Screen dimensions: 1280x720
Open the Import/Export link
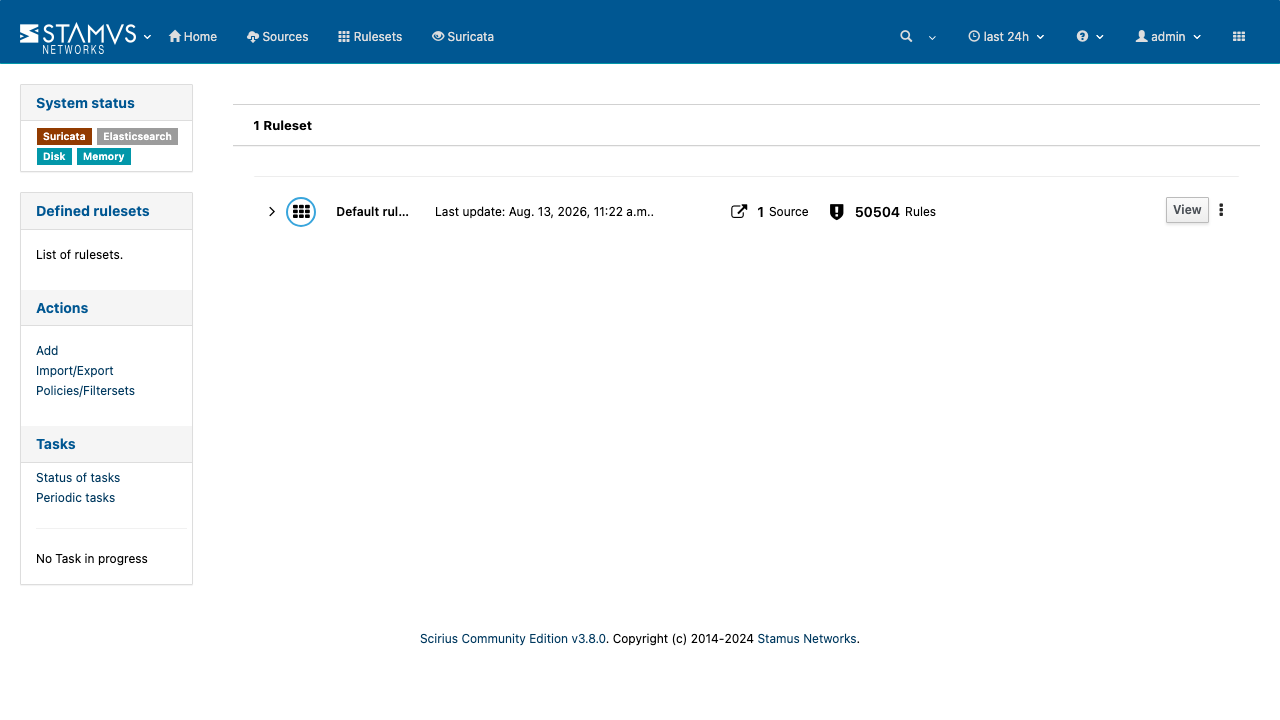(75, 371)
